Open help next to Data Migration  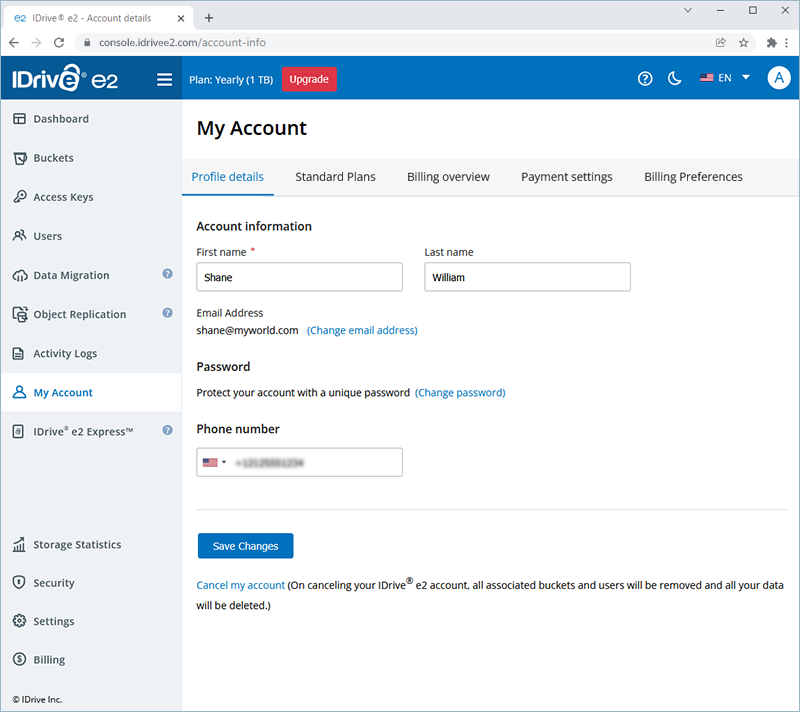167,274
